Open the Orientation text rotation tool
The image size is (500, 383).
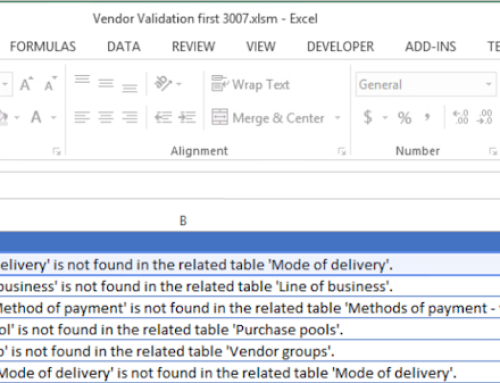pyautogui.click(x=163, y=83)
